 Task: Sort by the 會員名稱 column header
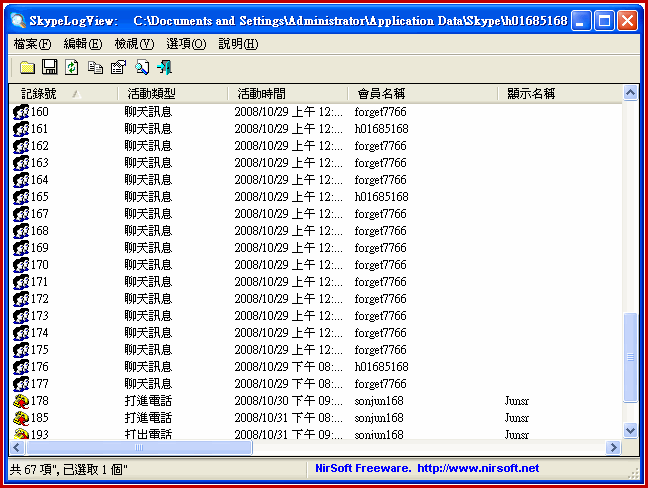(382, 94)
